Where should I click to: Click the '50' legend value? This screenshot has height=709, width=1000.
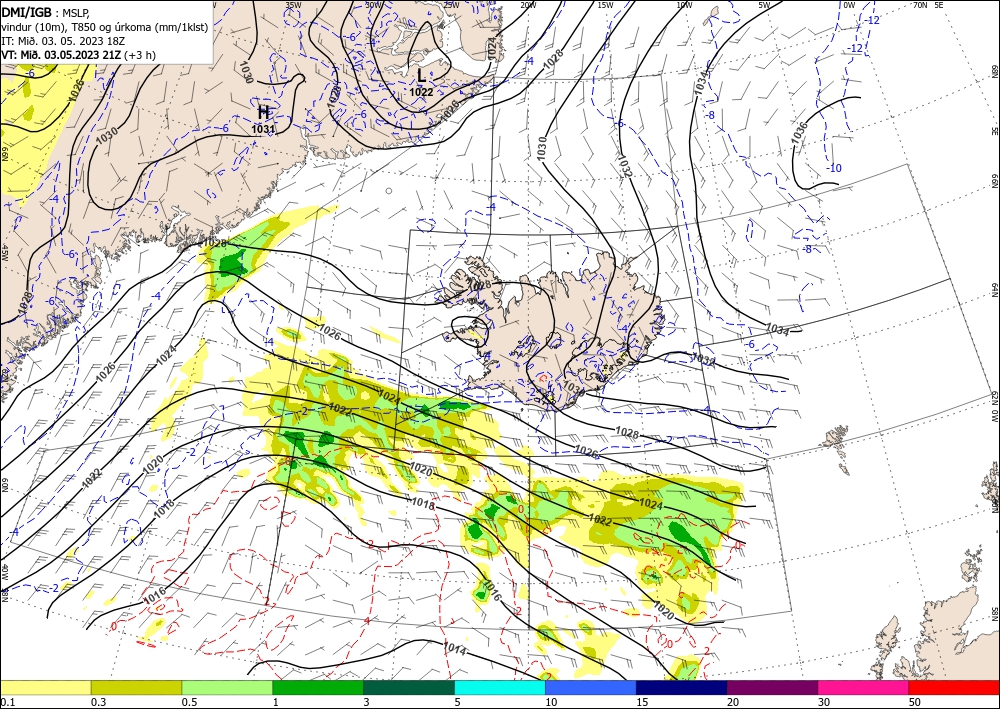[x=915, y=702]
